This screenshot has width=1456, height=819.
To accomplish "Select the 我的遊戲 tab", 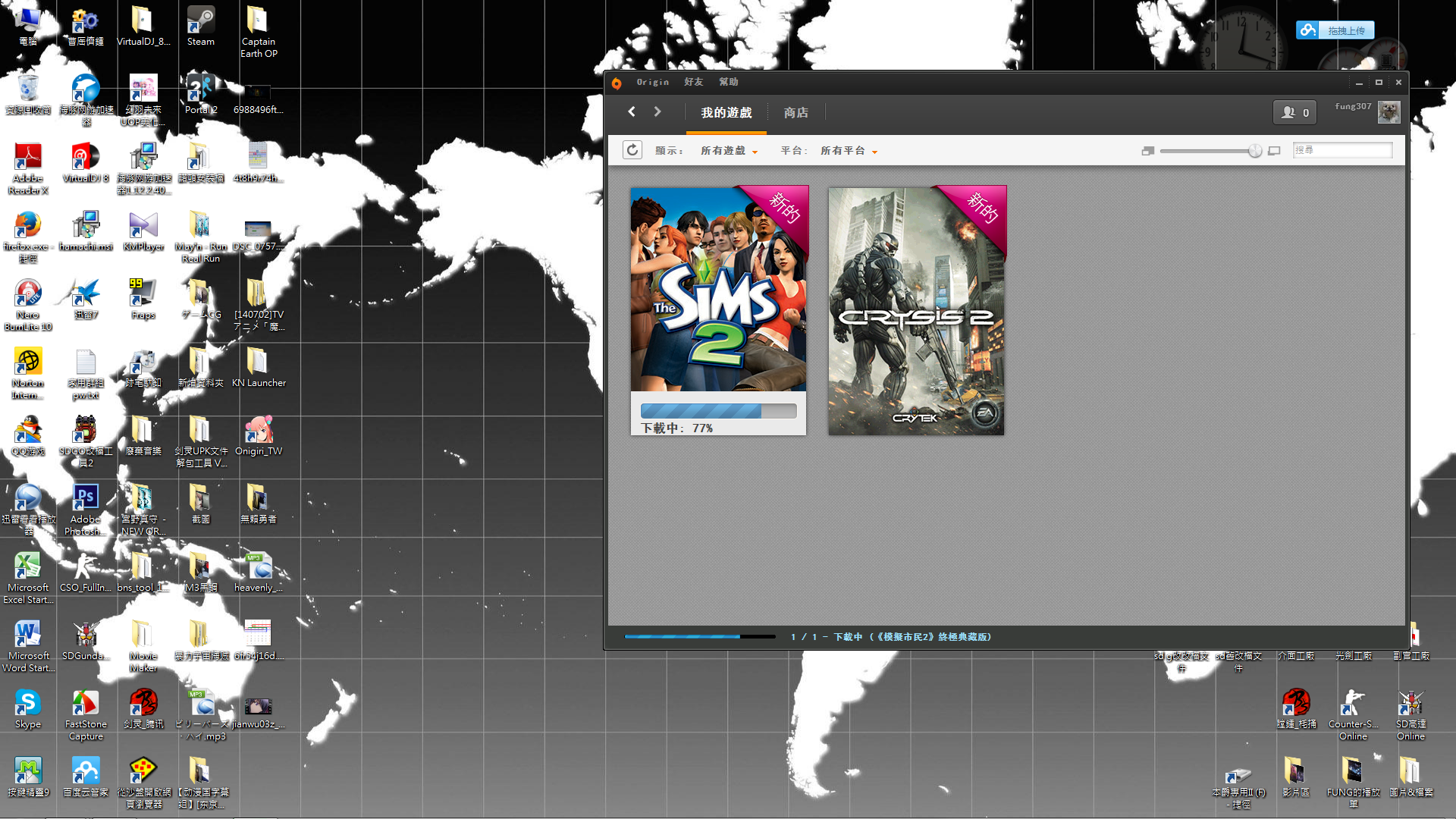I will pos(726,112).
